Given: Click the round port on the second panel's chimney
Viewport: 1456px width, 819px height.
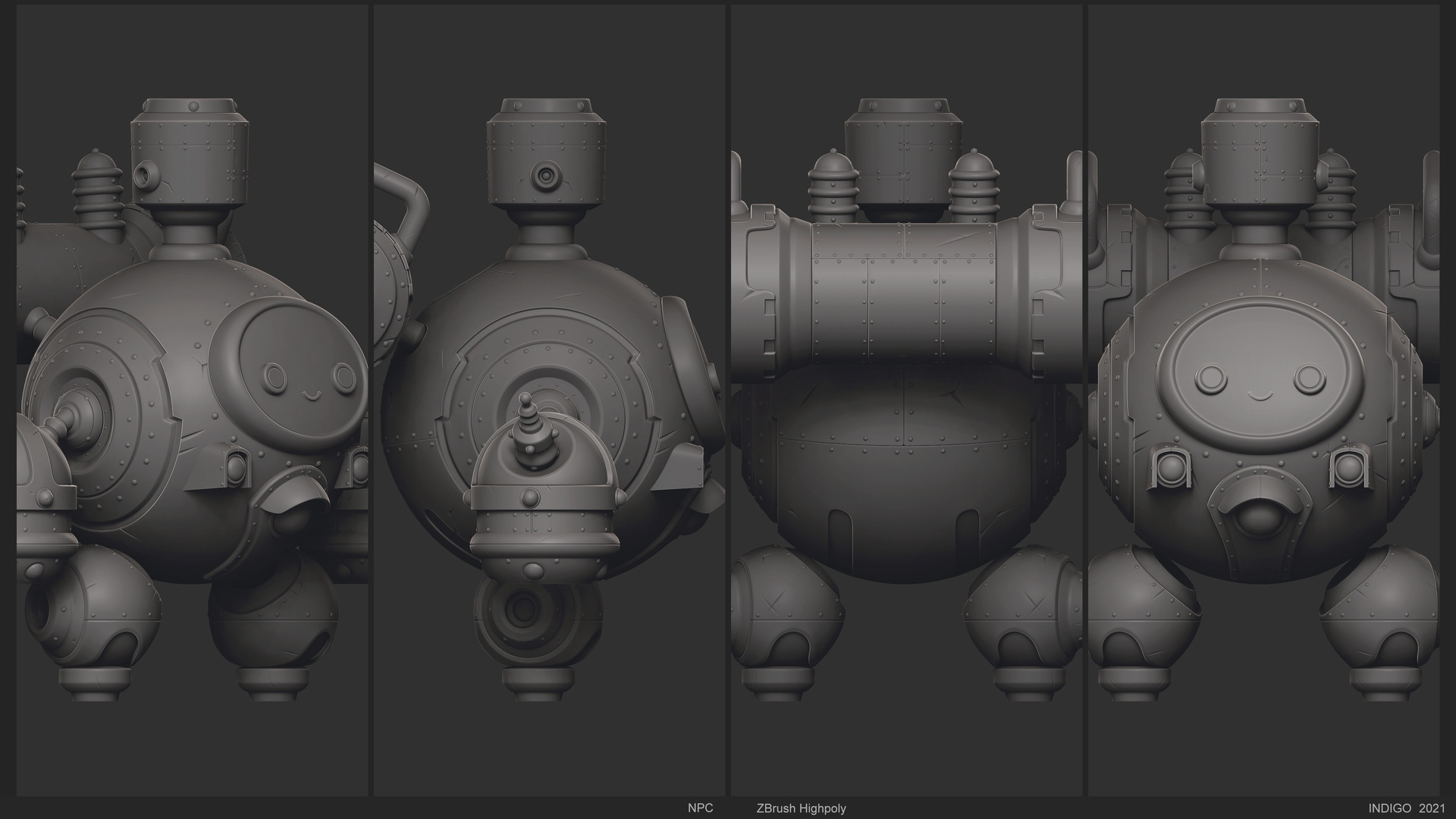Looking at the screenshot, I should pyautogui.click(x=545, y=176).
